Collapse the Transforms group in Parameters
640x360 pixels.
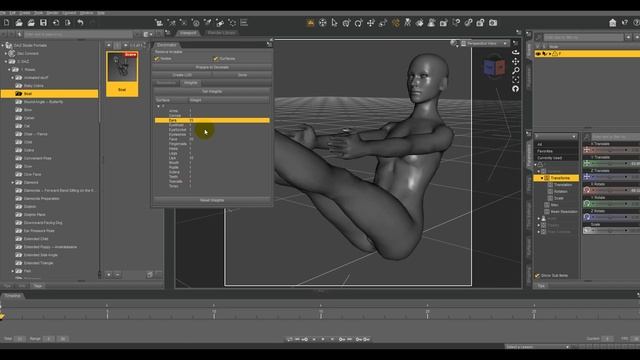coord(542,178)
